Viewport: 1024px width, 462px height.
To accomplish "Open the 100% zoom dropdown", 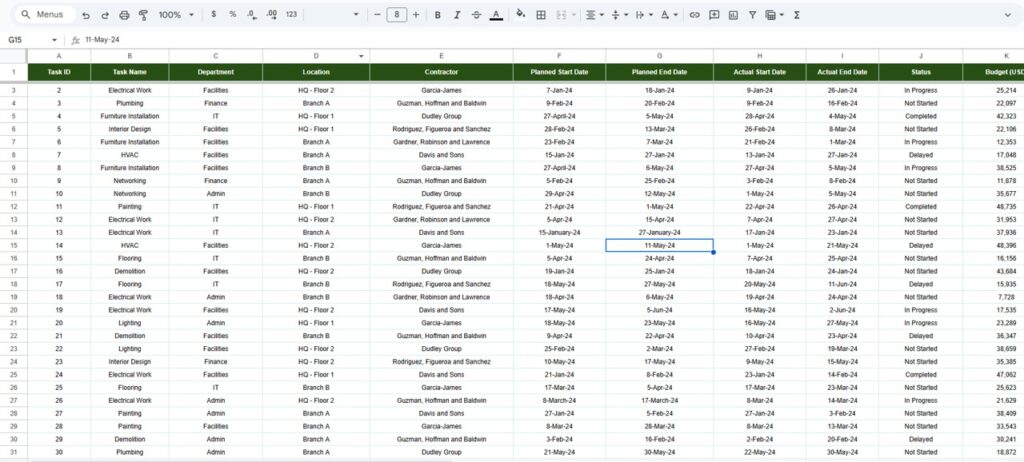I will click(176, 14).
